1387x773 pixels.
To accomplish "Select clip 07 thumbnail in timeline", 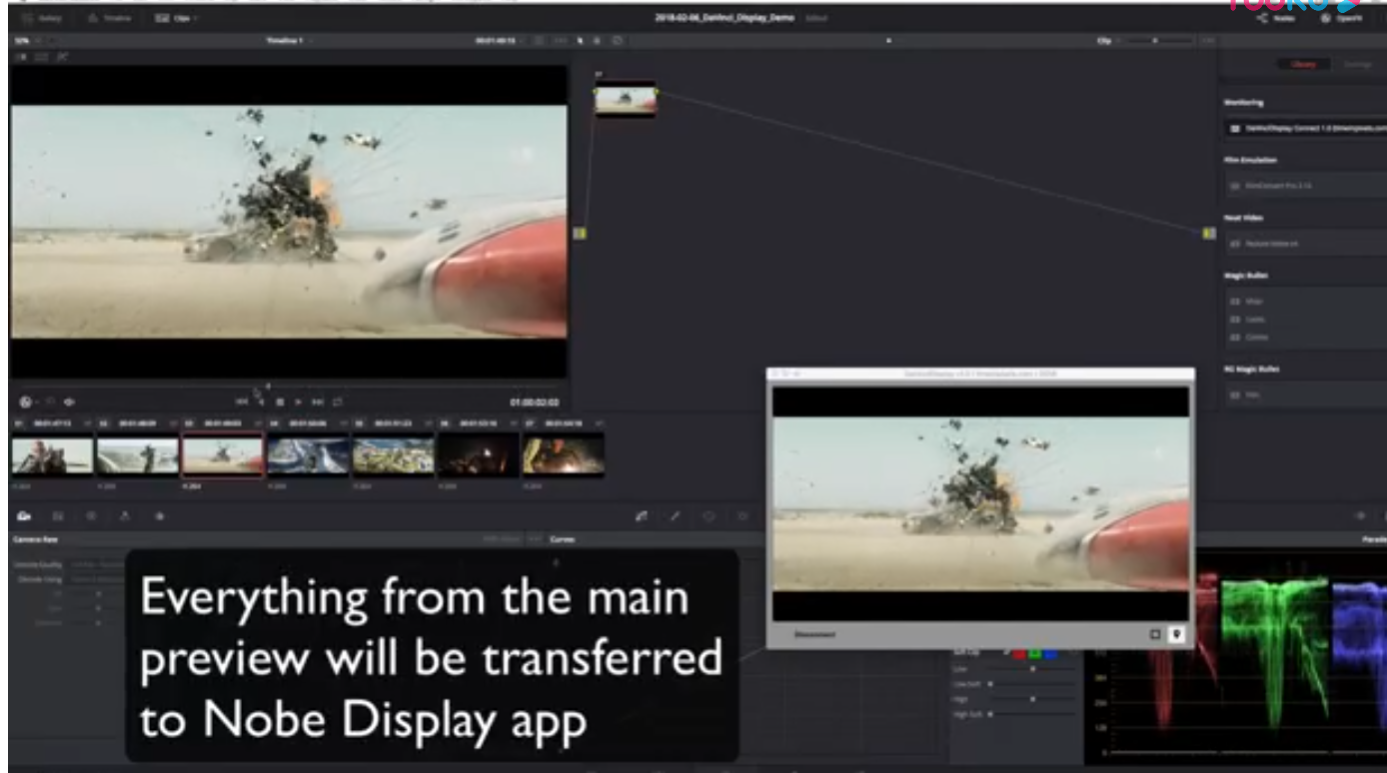I will [x=563, y=454].
